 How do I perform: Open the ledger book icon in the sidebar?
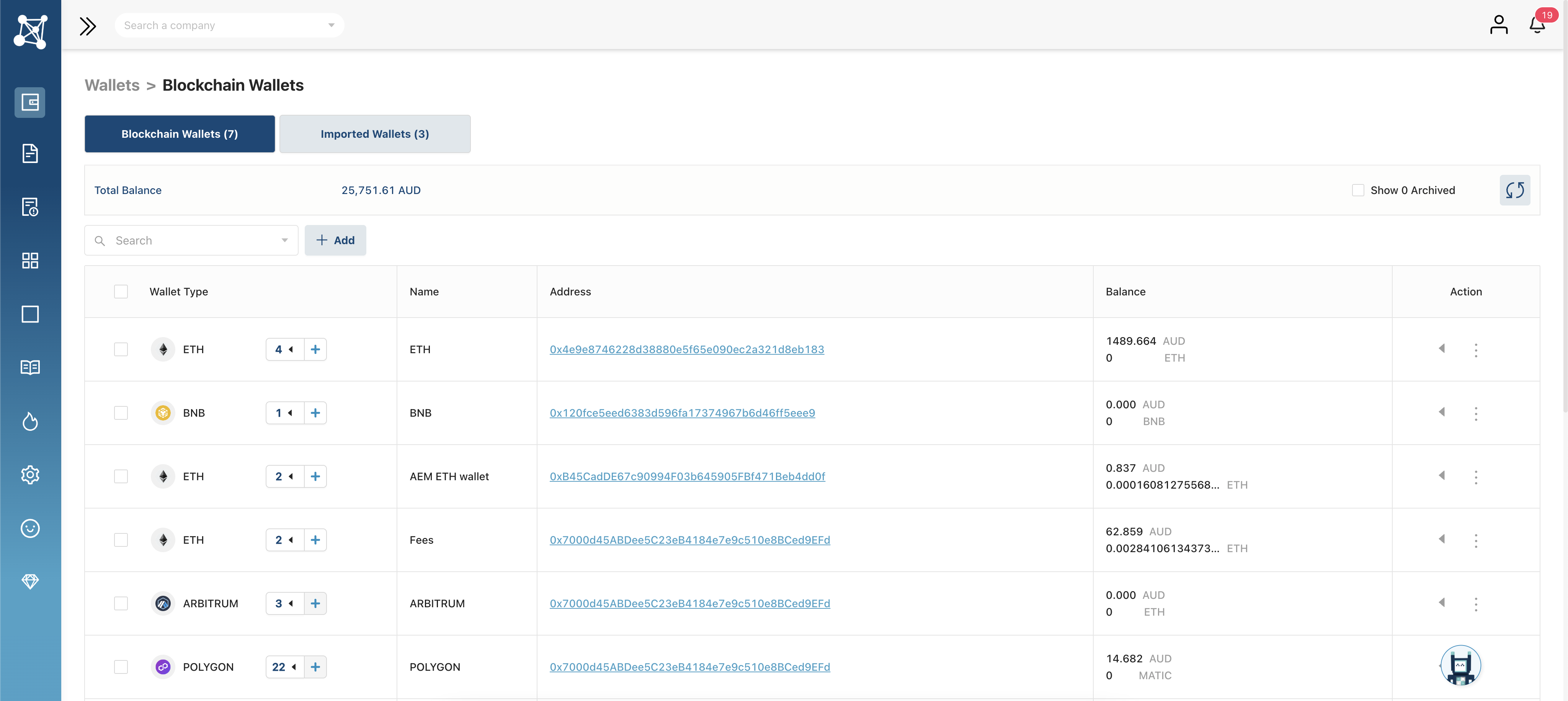point(30,367)
